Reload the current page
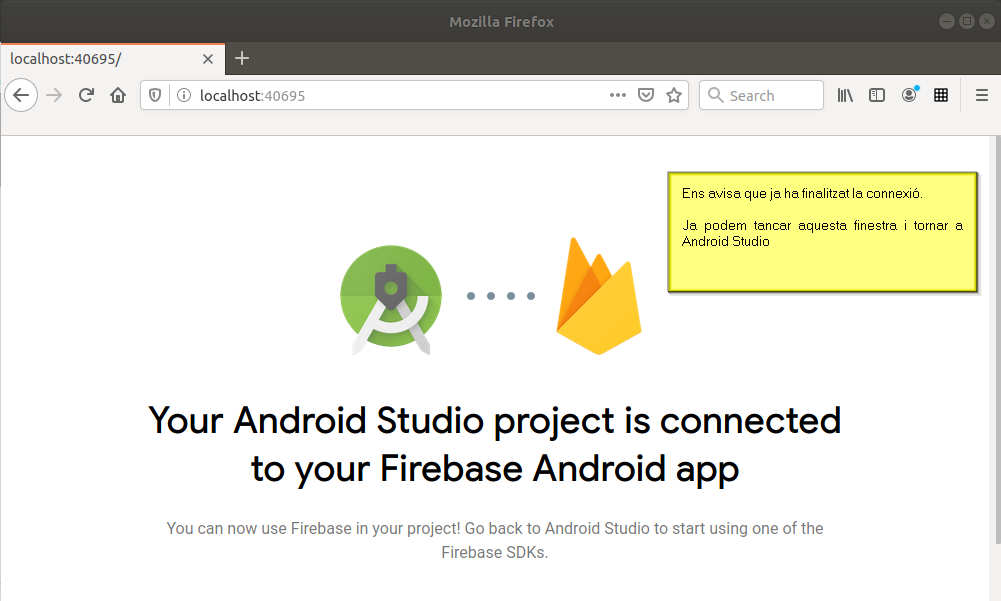The image size is (1001, 601). 86,95
